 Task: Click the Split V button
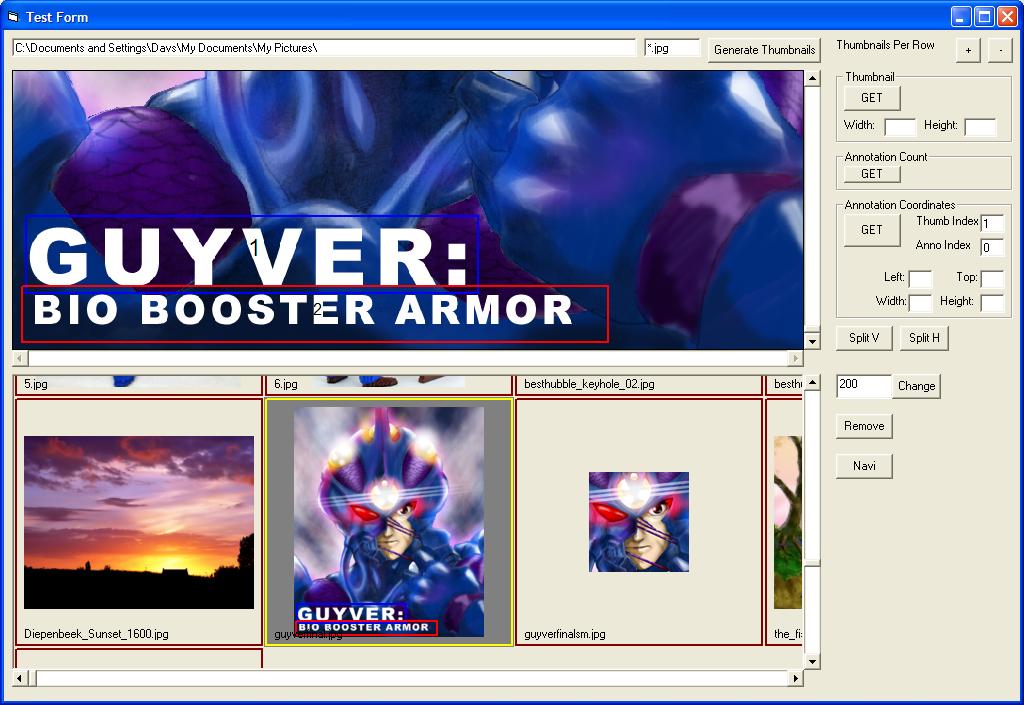click(863, 338)
